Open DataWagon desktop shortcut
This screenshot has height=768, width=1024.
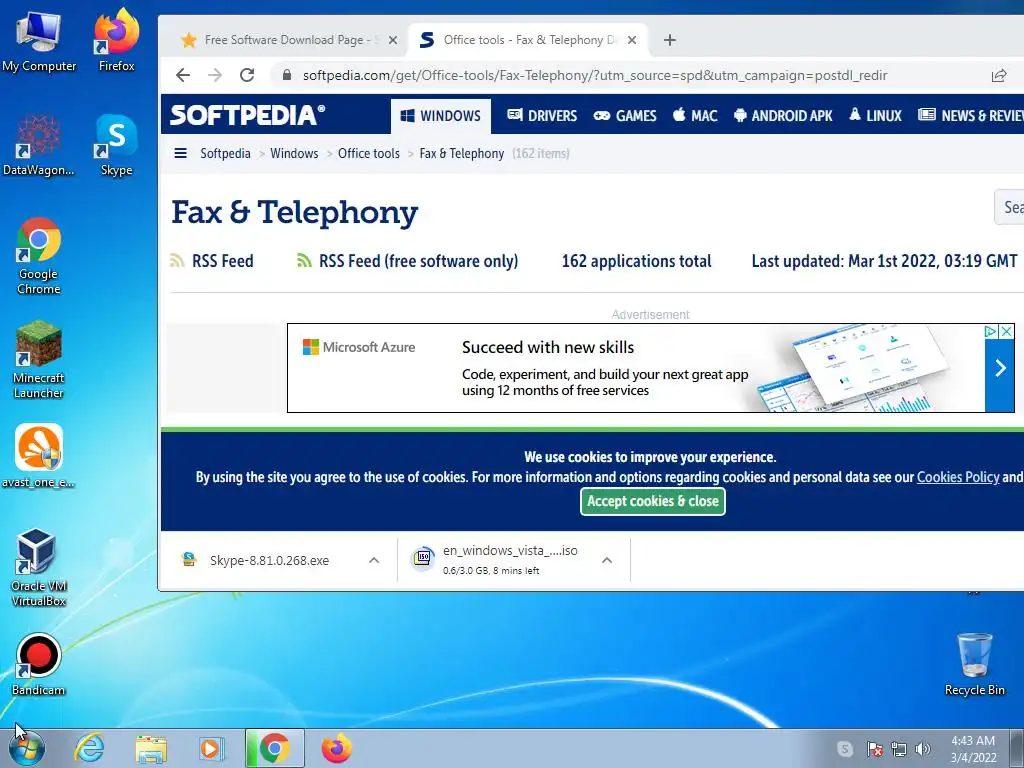pyautogui.click(x=39, y=145)
